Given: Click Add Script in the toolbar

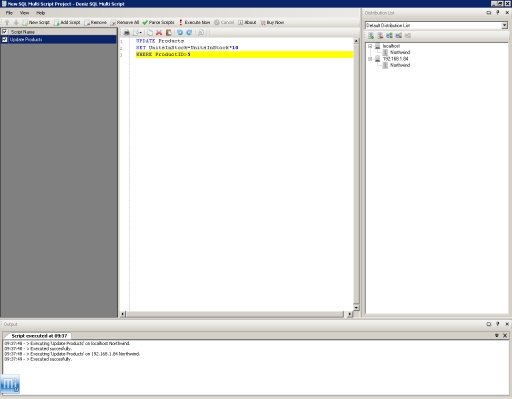Looking at the screenshot, I should click(67, 22).
